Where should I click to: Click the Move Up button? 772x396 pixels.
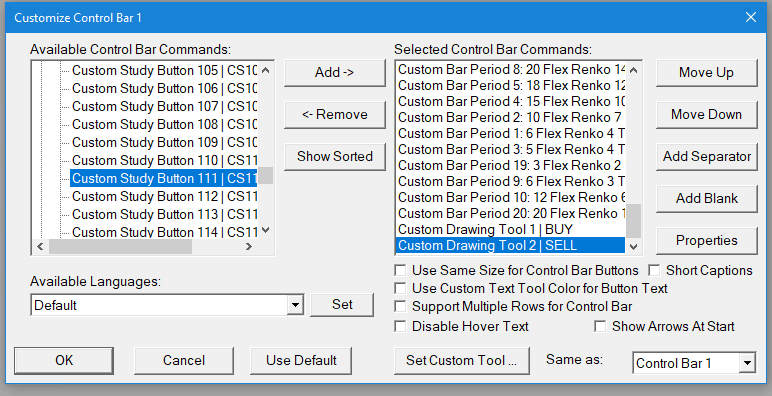coord(707,73)
